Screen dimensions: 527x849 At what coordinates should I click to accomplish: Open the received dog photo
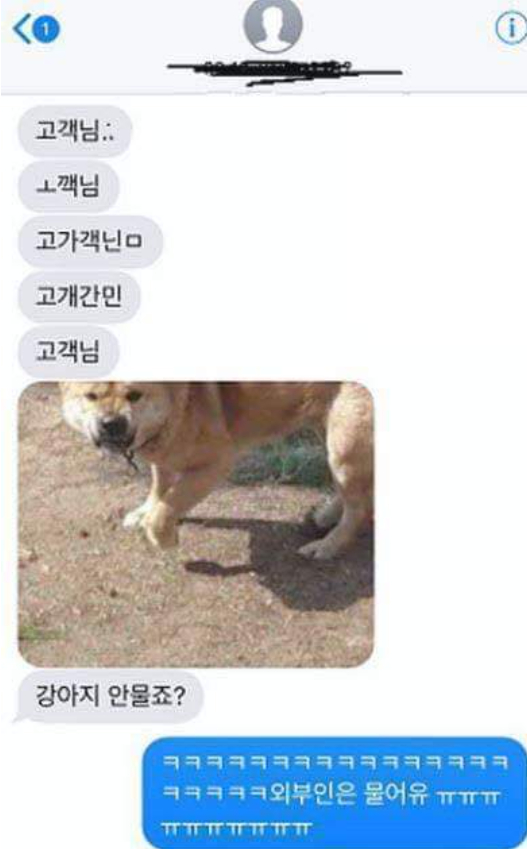[x=196, y=524]
